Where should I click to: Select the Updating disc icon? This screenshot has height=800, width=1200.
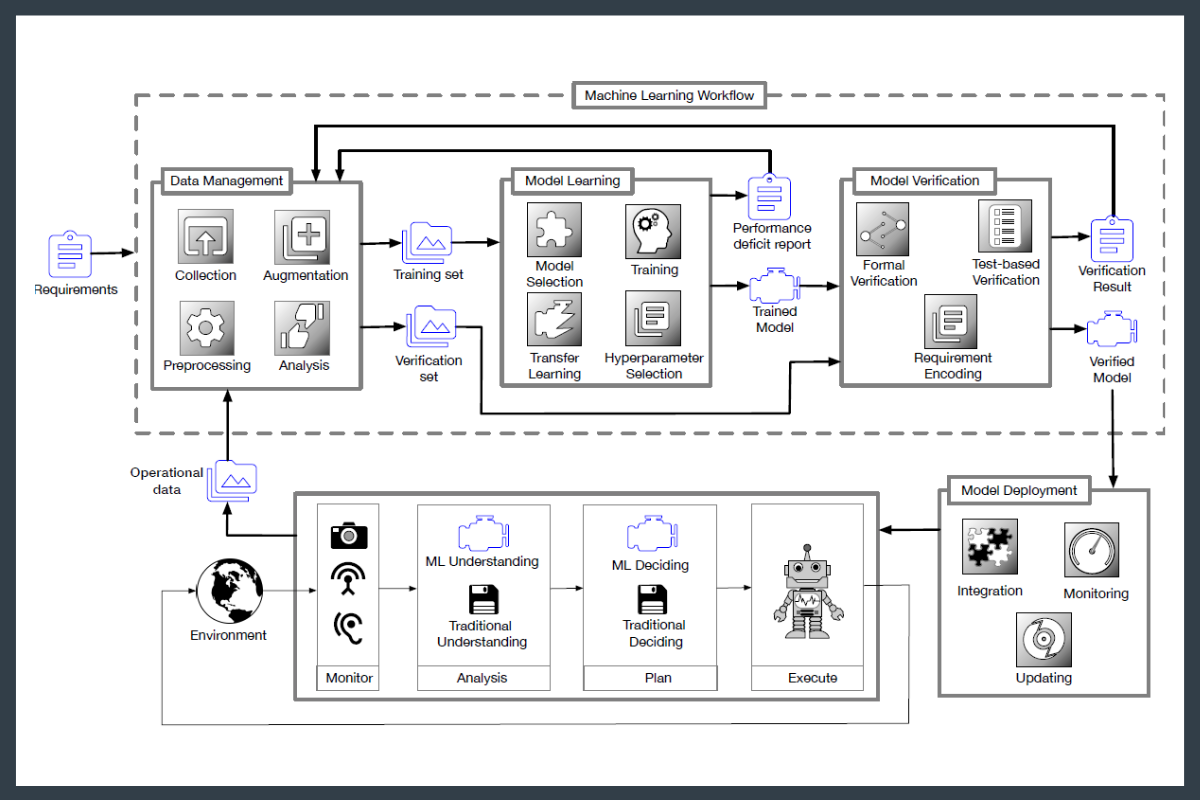tap(1044, 640)
